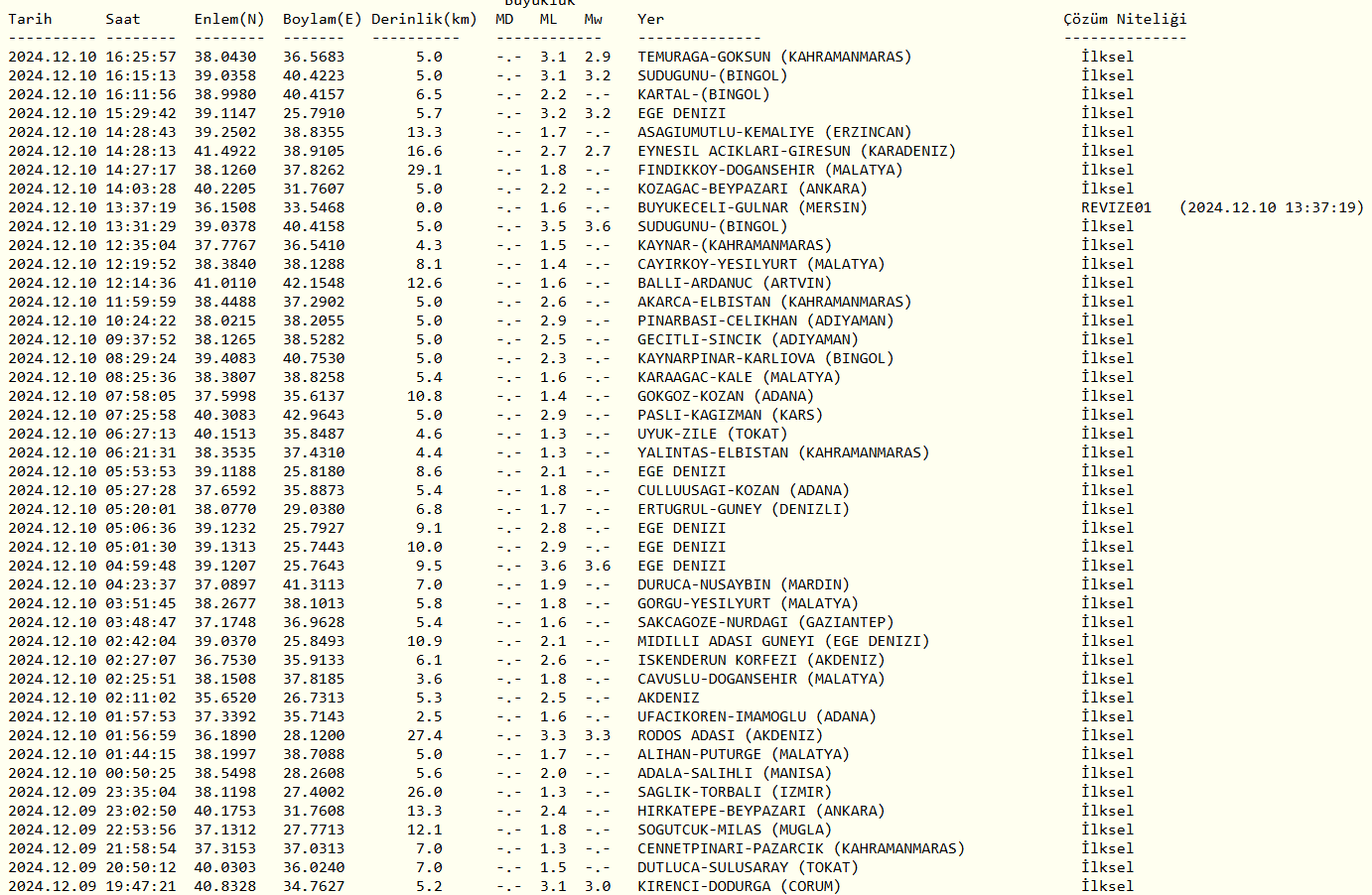Select 'SAKCAGOZE-NURDAGI (GAZIANTEP)' location
This screenshot has width=1372, height=895.
765,622
